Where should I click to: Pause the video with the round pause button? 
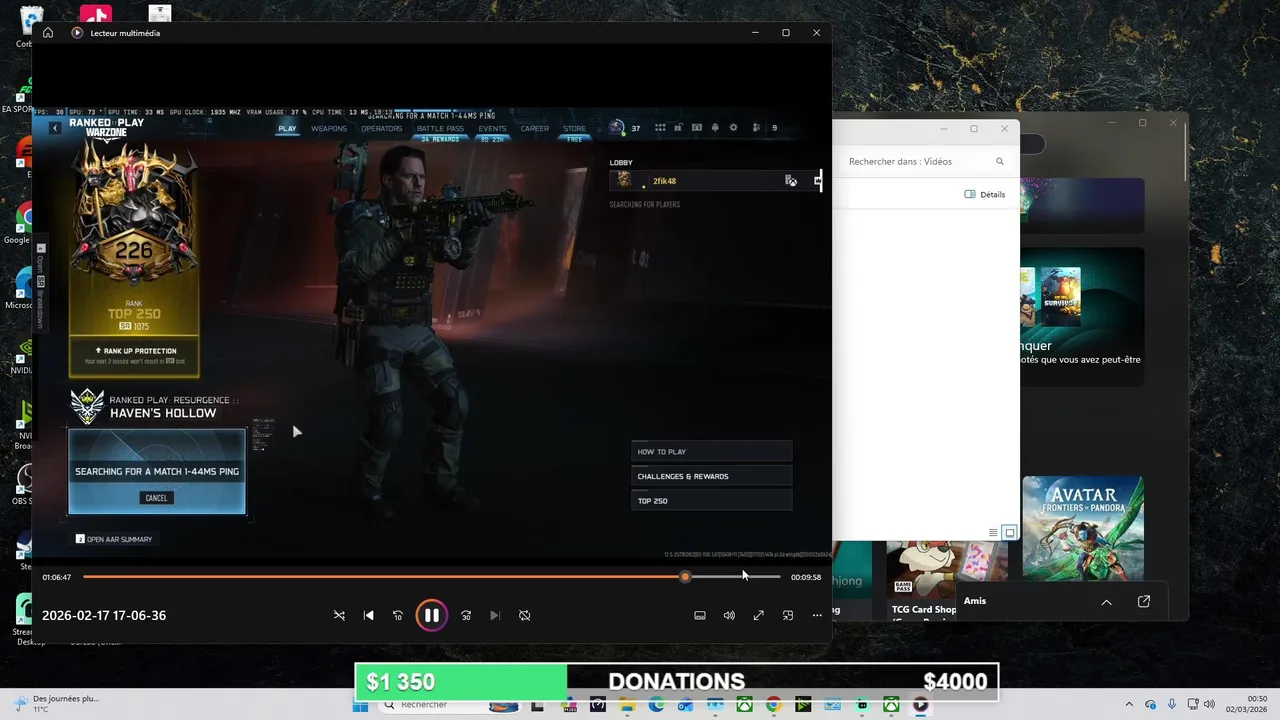431,615
